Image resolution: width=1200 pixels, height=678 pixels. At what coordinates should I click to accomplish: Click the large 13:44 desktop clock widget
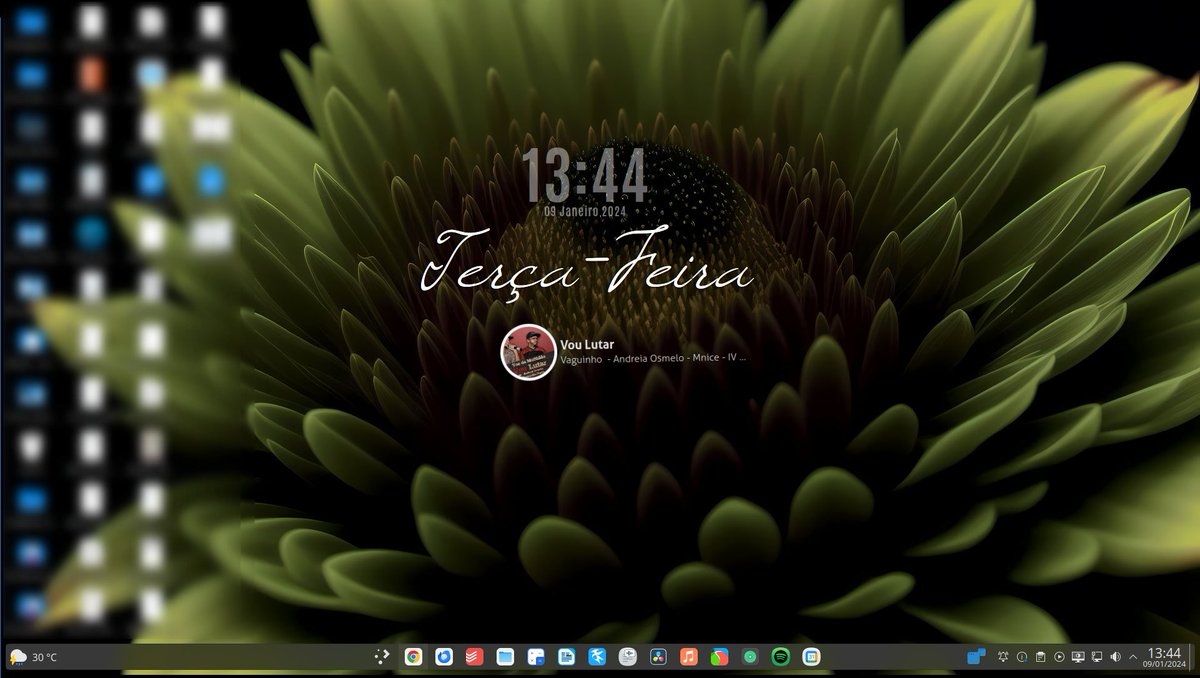585,175
